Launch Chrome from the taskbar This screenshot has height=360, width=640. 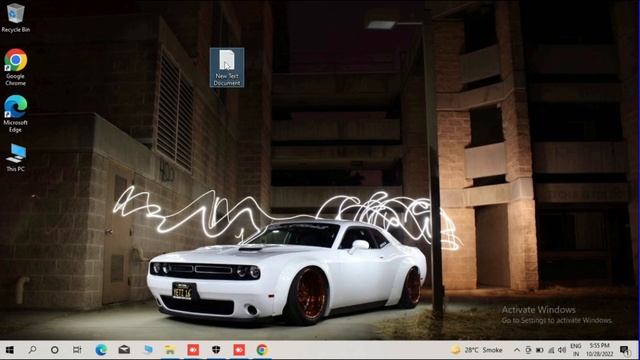[x=262, y=350]
